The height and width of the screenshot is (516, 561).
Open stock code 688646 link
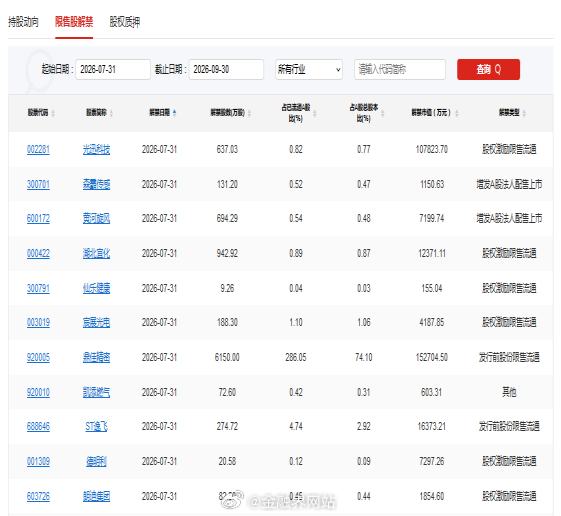38,427
